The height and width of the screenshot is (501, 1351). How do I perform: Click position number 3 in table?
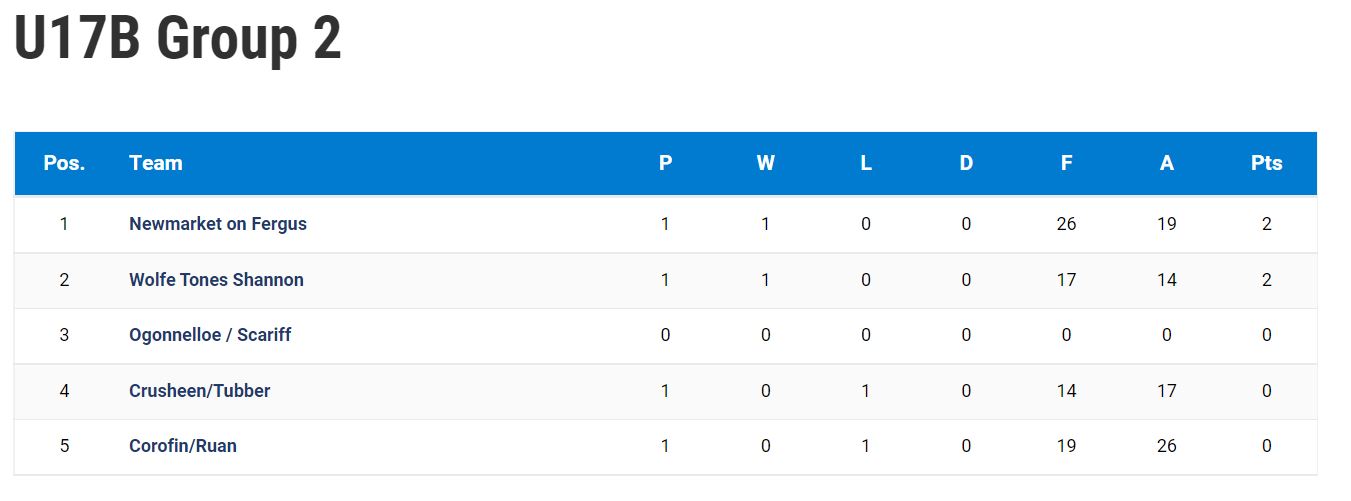(65, 335)
